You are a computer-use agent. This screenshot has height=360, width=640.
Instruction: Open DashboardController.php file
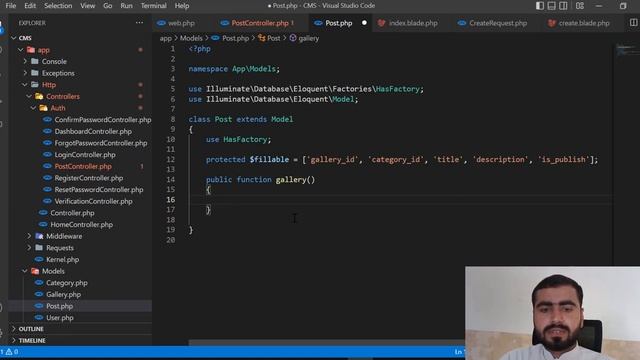click(93, 131)
